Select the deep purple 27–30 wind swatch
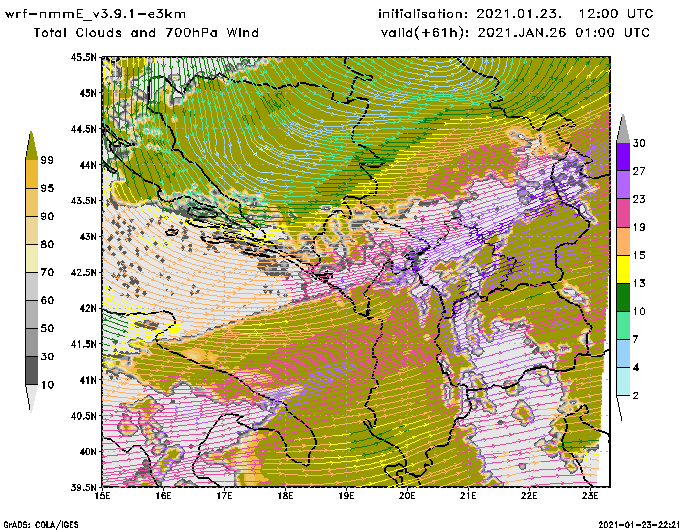Viewport: 700px width, 530px height. pos(623,157)
